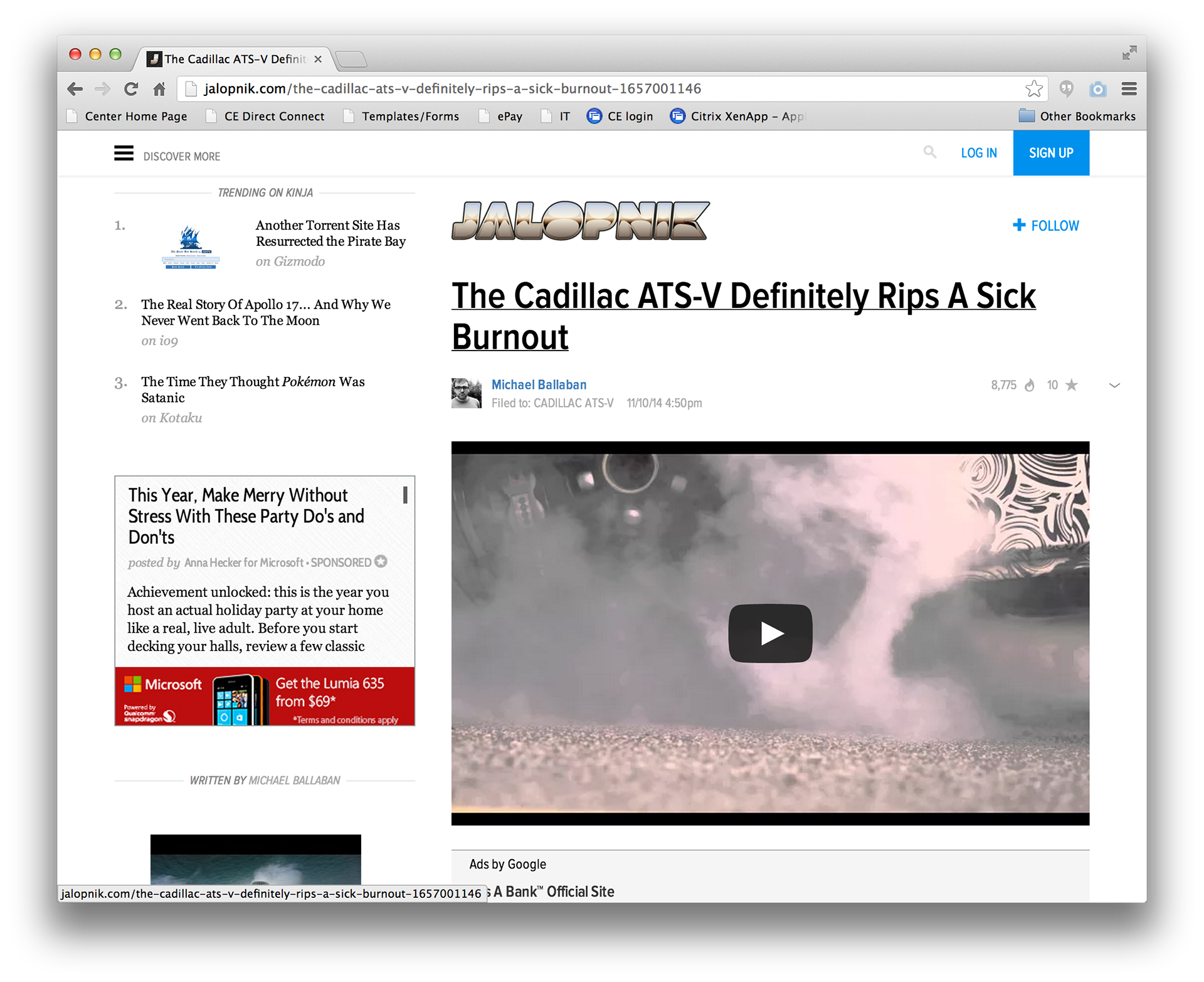
Task: Click Anna Hecker for Microsoft byline
Action: (x=244, y=562)
